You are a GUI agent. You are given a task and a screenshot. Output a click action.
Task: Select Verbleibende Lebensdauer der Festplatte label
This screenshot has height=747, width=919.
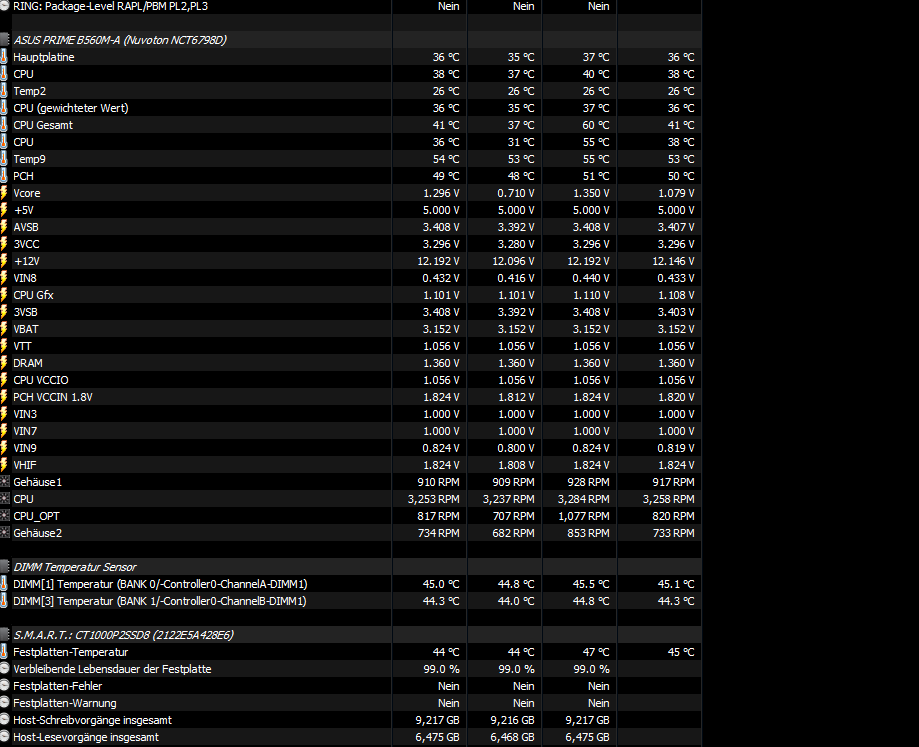coord(112,668)
